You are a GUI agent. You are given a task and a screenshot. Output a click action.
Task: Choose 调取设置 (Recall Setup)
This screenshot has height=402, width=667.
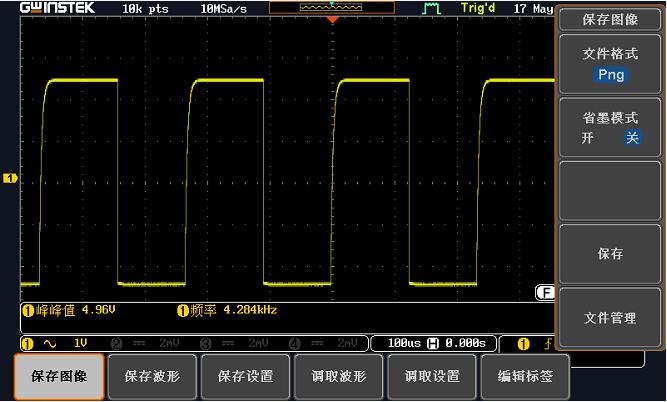432,377
